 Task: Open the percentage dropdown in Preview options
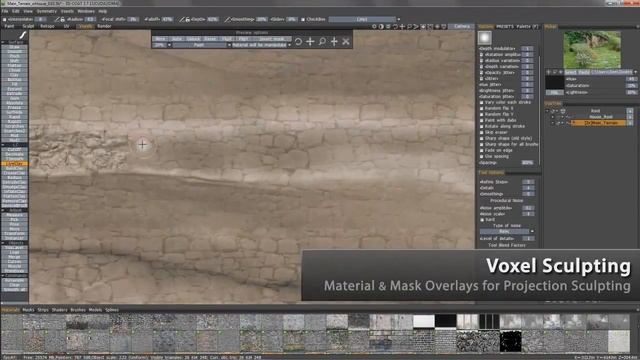tap(162, 45)
